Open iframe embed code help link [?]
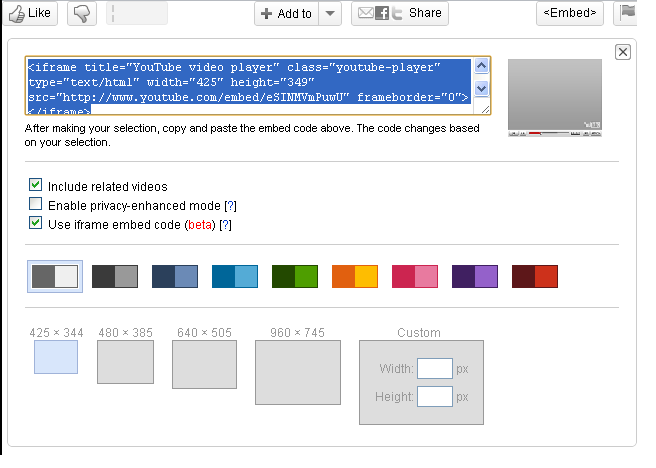 tap(226, 225)
